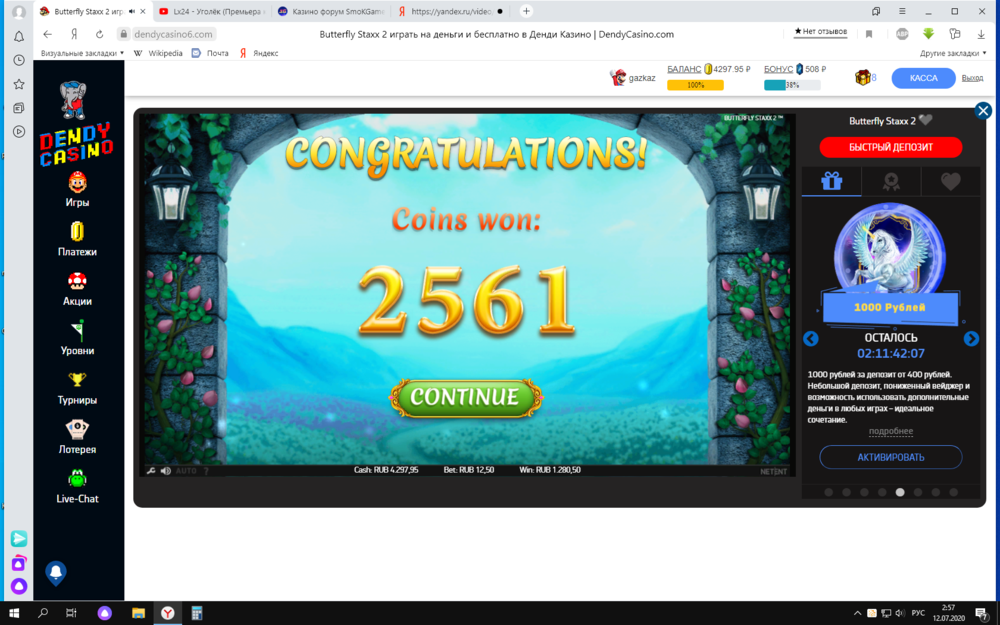1000x625 pixels.
Task: Open a new browser tab
Action: click(x=526, y=11)
